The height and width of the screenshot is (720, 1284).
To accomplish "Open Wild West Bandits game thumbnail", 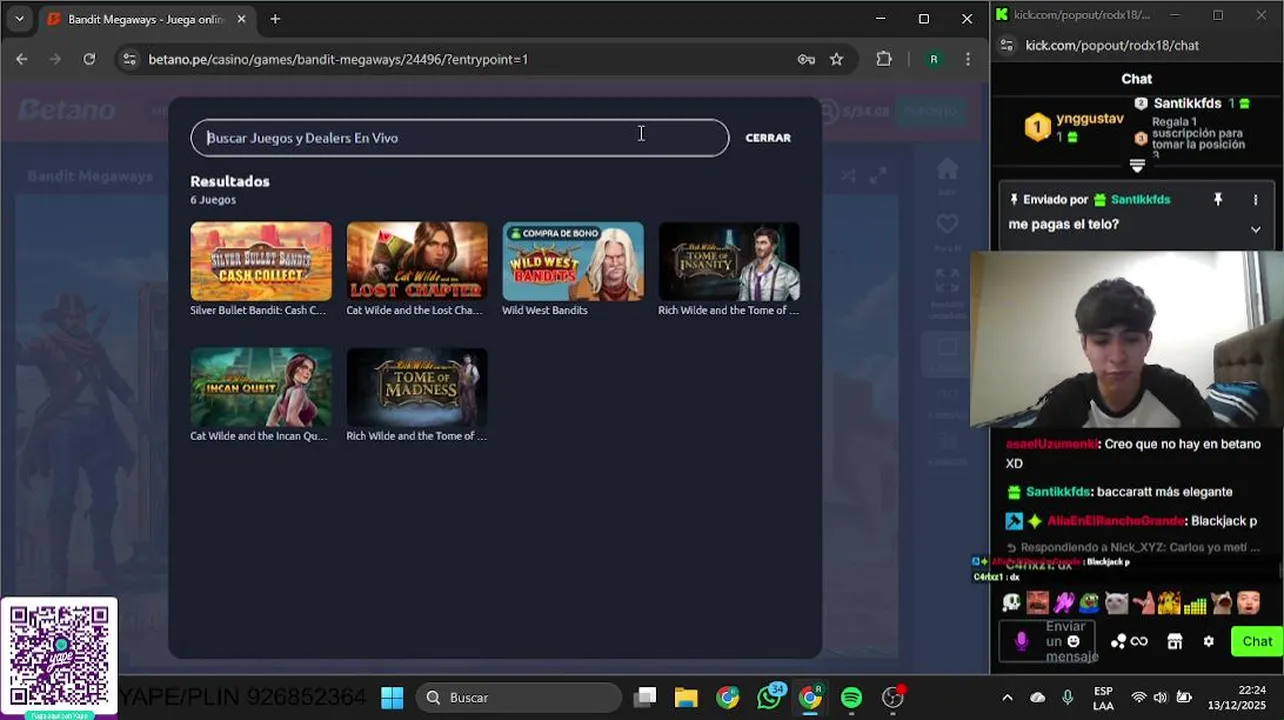I will pyautogui.click(x=573, y=261).
